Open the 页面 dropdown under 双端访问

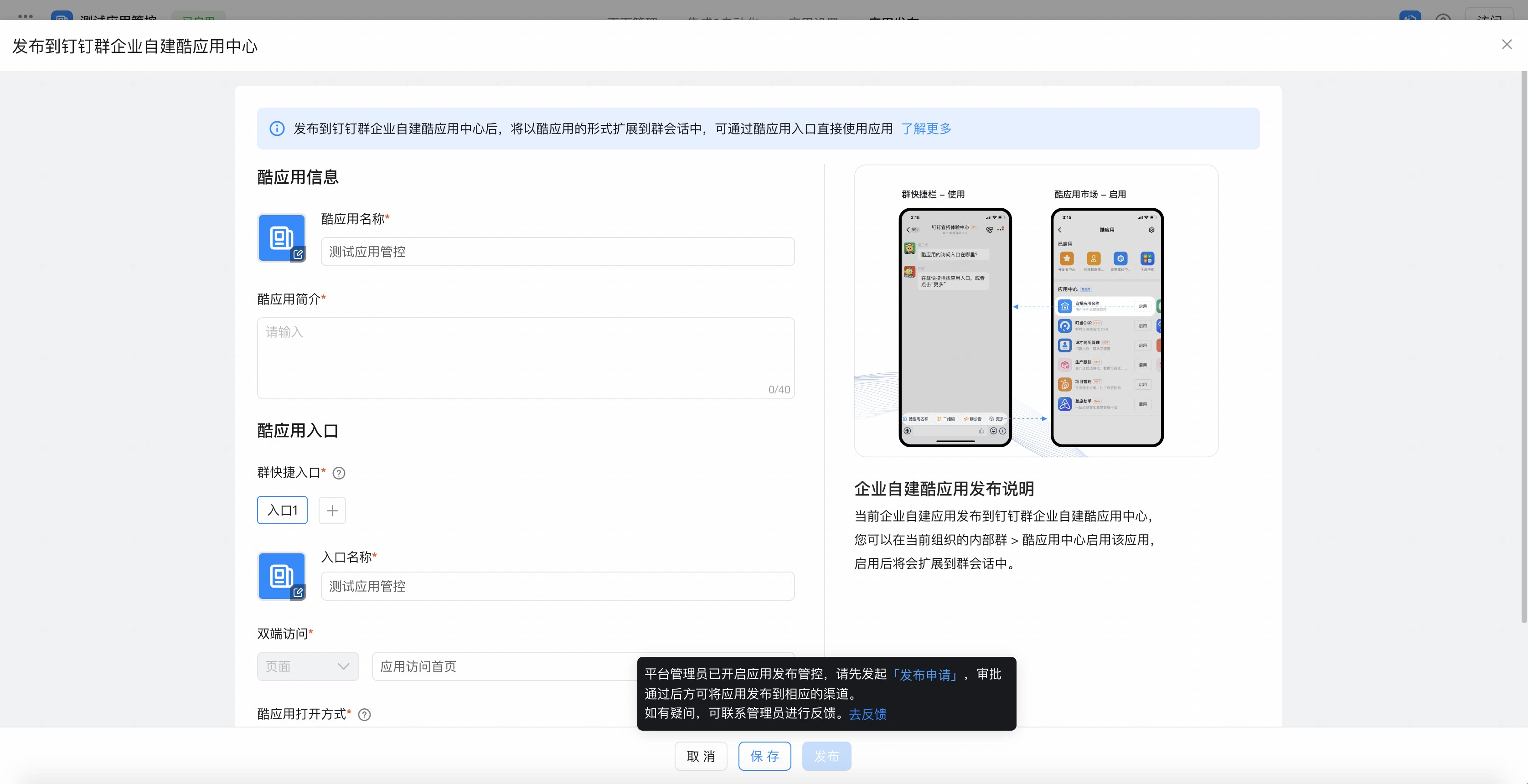(308, 666)
